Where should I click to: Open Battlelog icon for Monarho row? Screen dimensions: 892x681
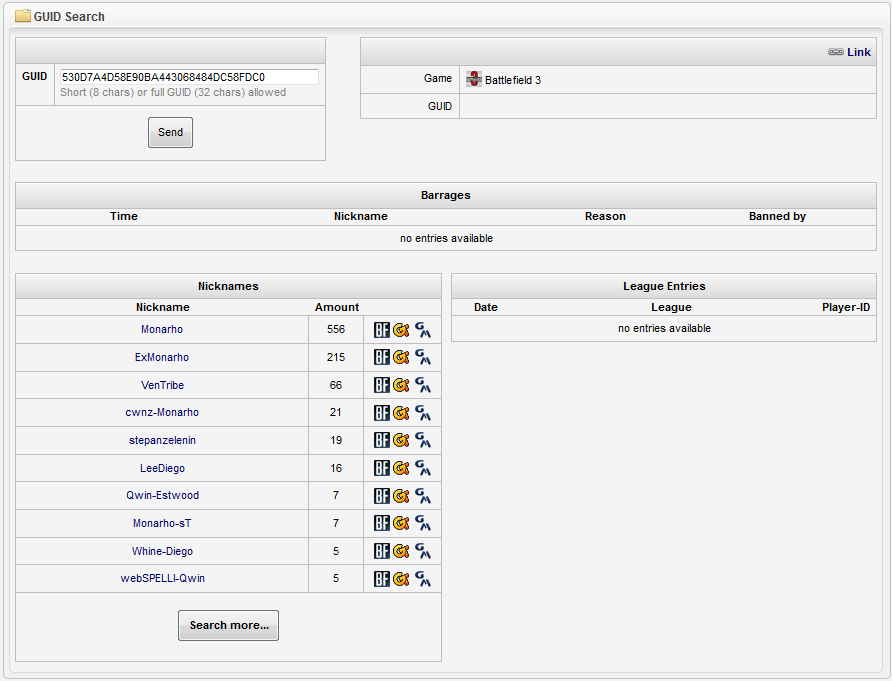pos(382,330)
